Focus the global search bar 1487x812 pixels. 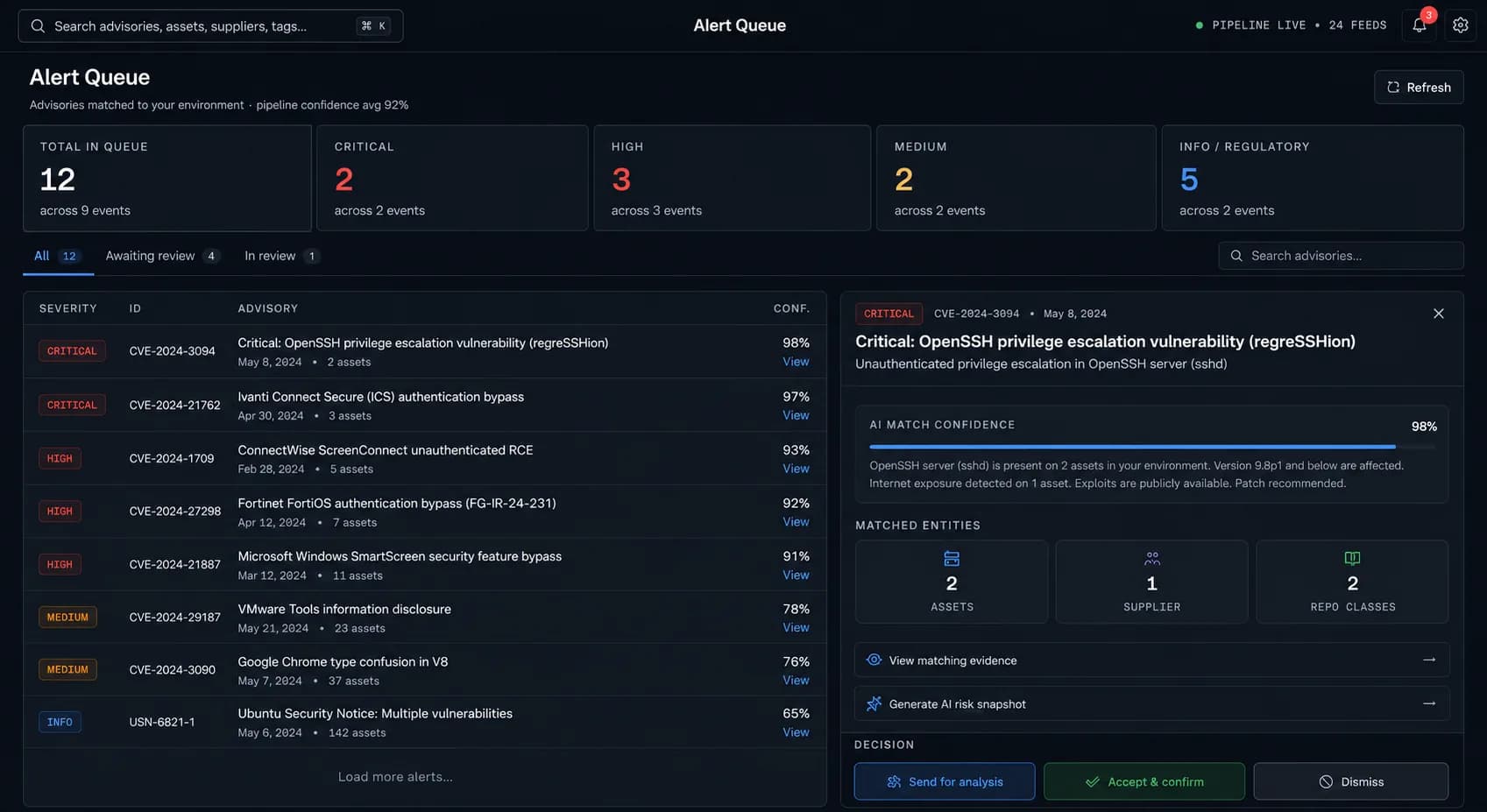pos(210,26)
